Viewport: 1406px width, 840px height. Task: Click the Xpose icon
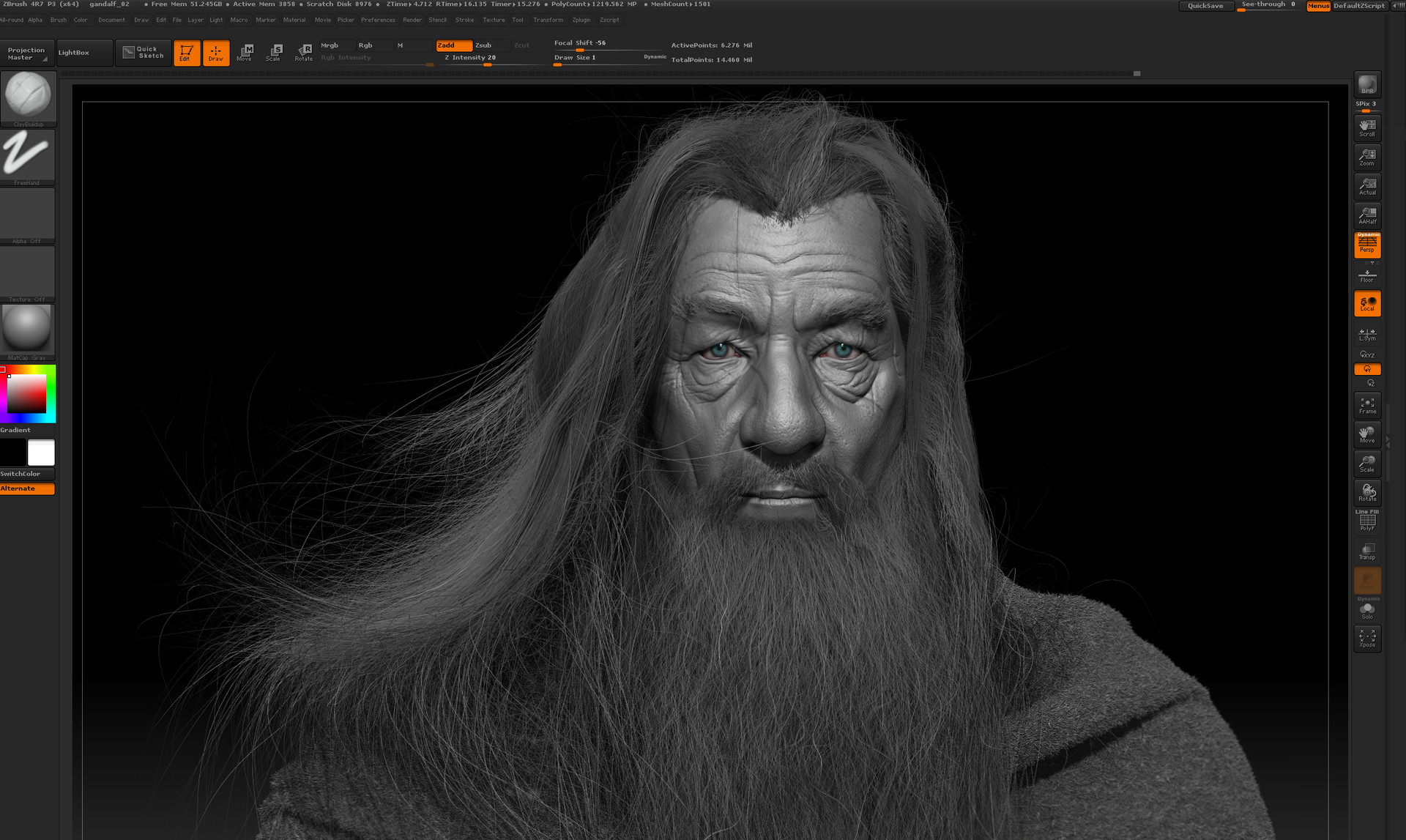coord(1367,639)
